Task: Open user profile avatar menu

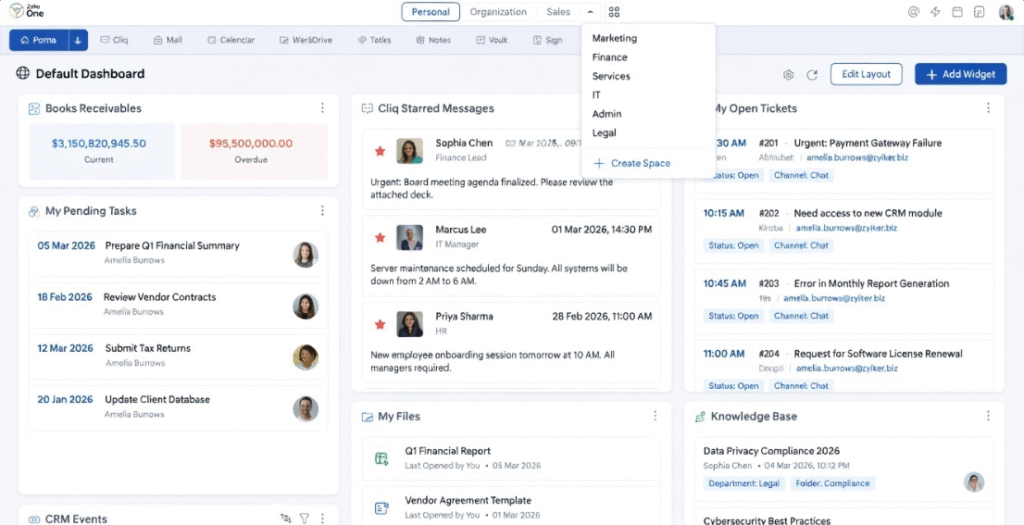Action: pos(1006,12)
